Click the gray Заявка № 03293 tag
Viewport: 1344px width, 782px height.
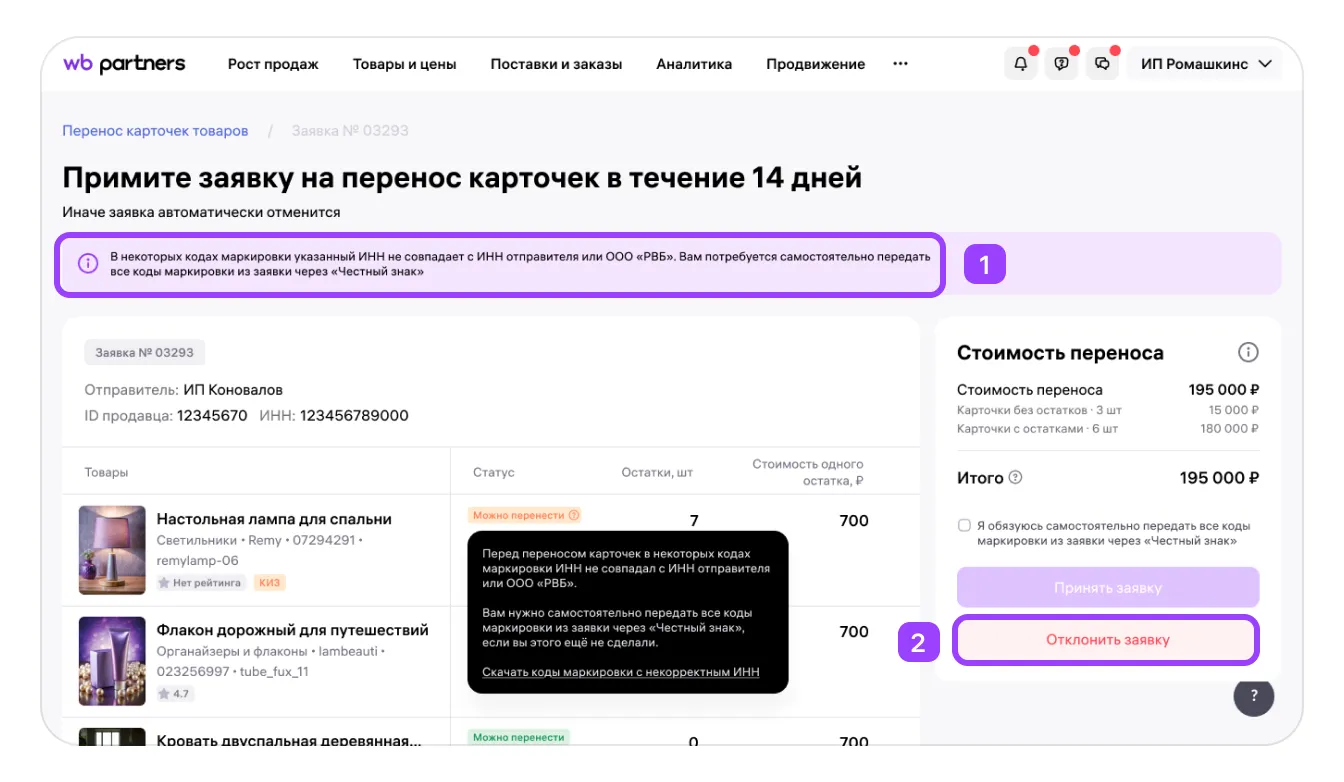tap(145, 352)
